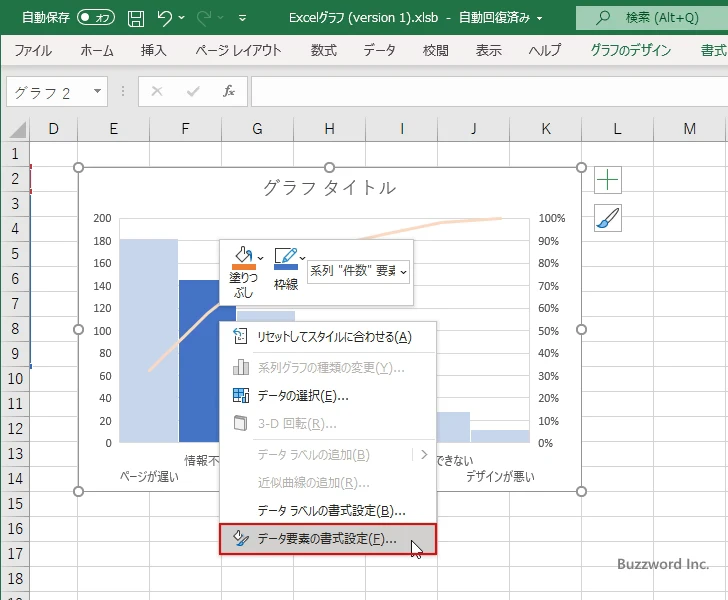Image resolution: width=728 pixels, height=600 pixels.
Task: Click inside the formula bar input
Action: 489,91
